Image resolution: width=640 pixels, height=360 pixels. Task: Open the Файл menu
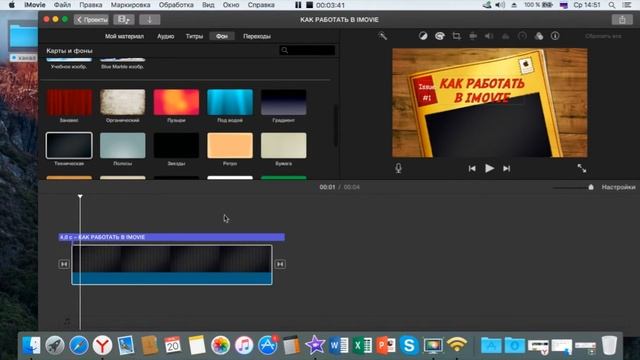62,5
